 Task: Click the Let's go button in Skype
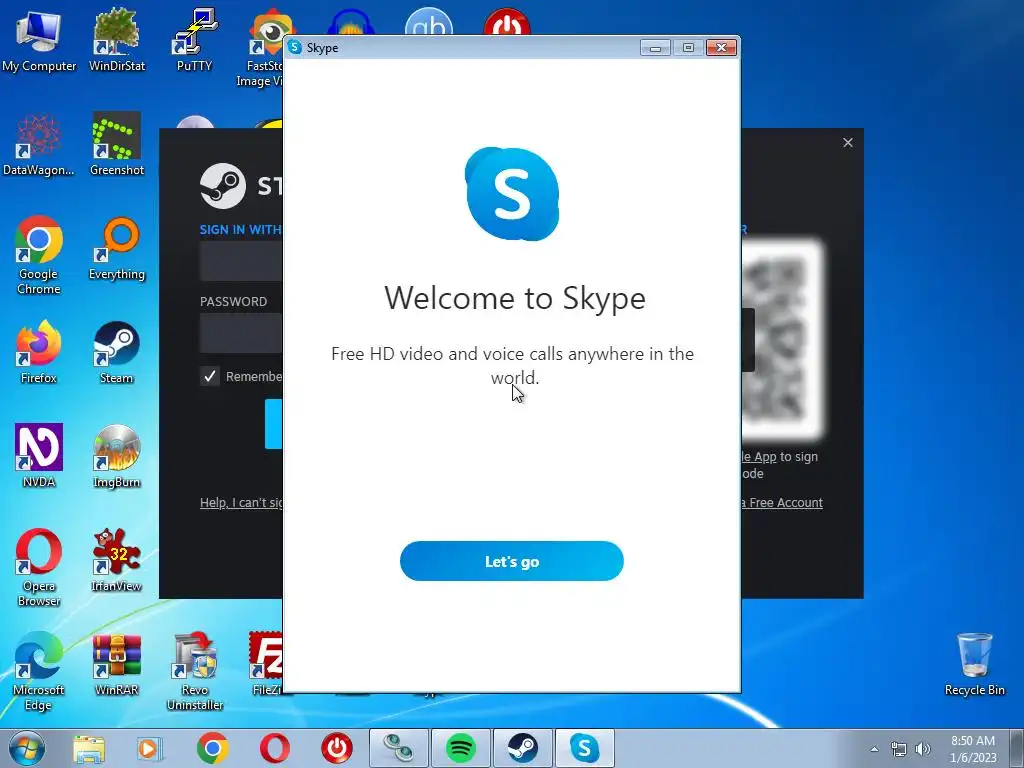(511, 561)
